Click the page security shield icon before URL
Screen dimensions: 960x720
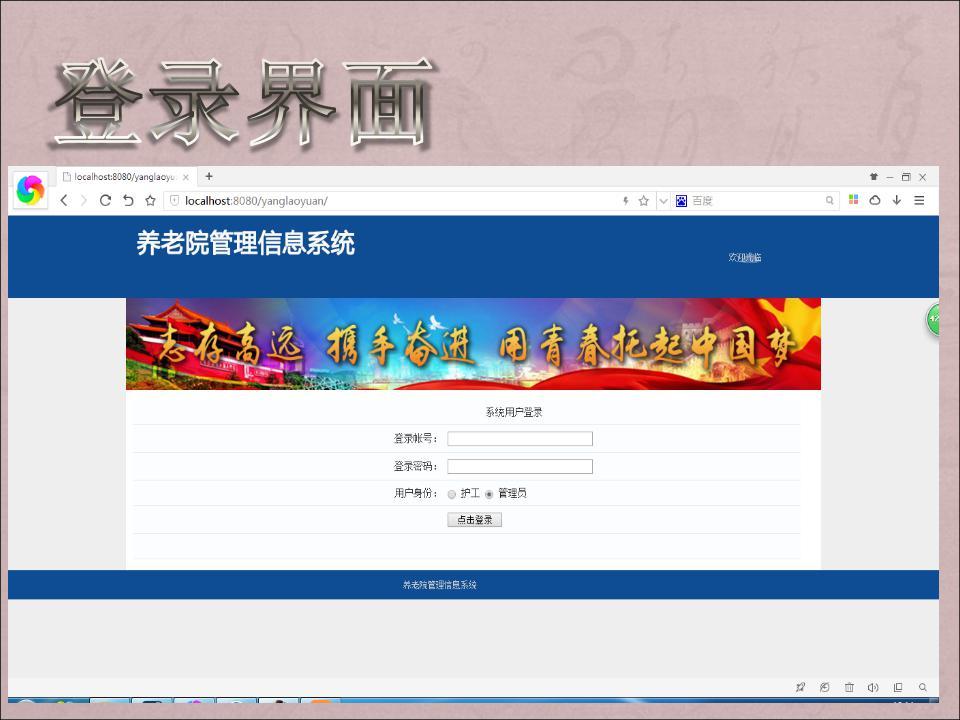[174, 200]
